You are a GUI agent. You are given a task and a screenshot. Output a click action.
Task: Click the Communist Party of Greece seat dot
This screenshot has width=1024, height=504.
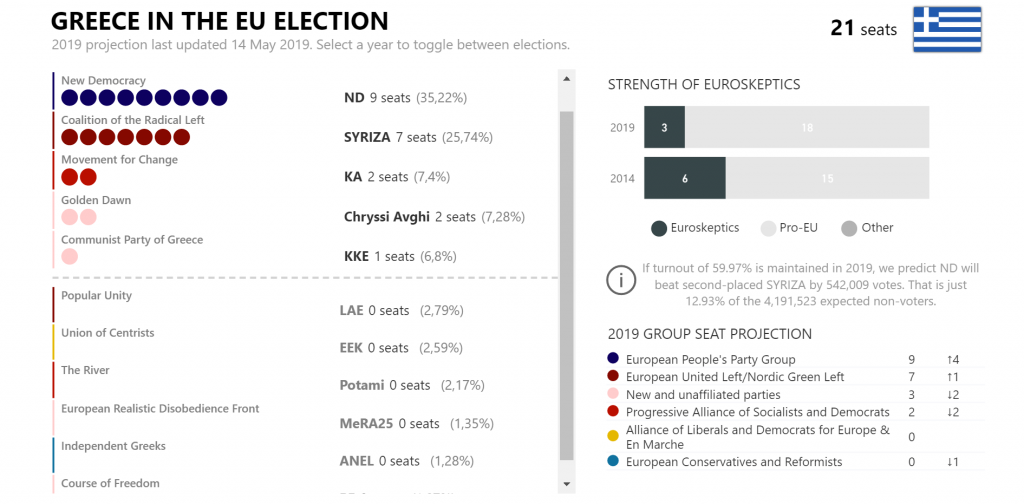pyautogui.click(x=70, y=257)
